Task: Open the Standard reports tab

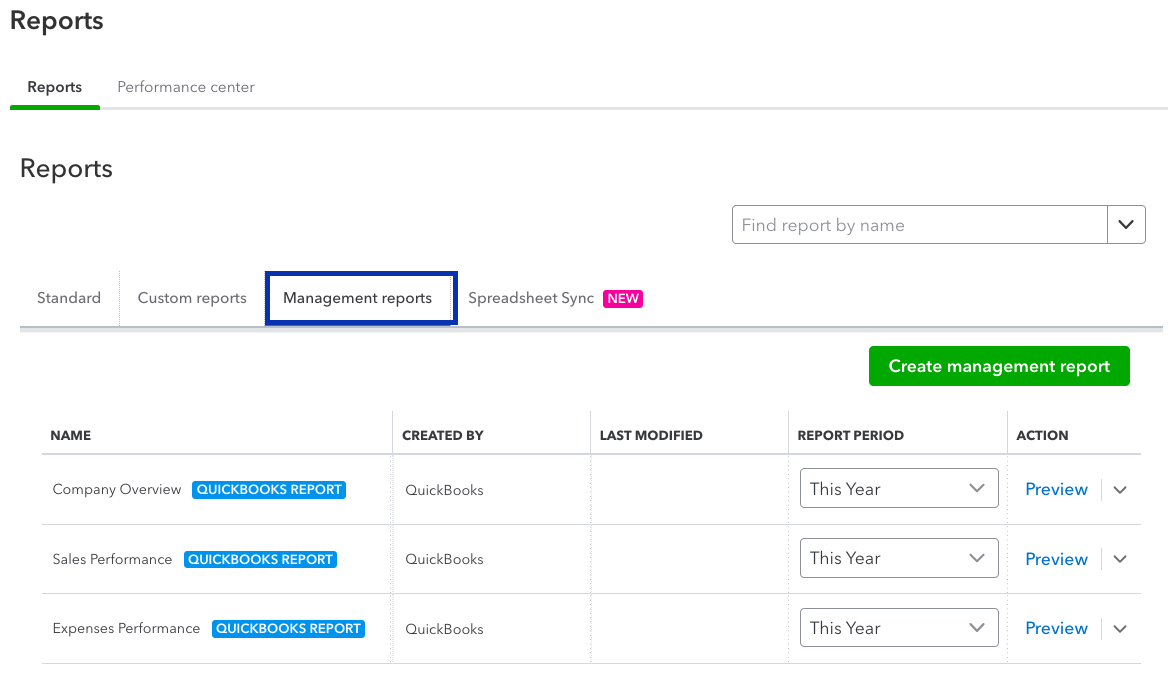Action: coord(69,298)
